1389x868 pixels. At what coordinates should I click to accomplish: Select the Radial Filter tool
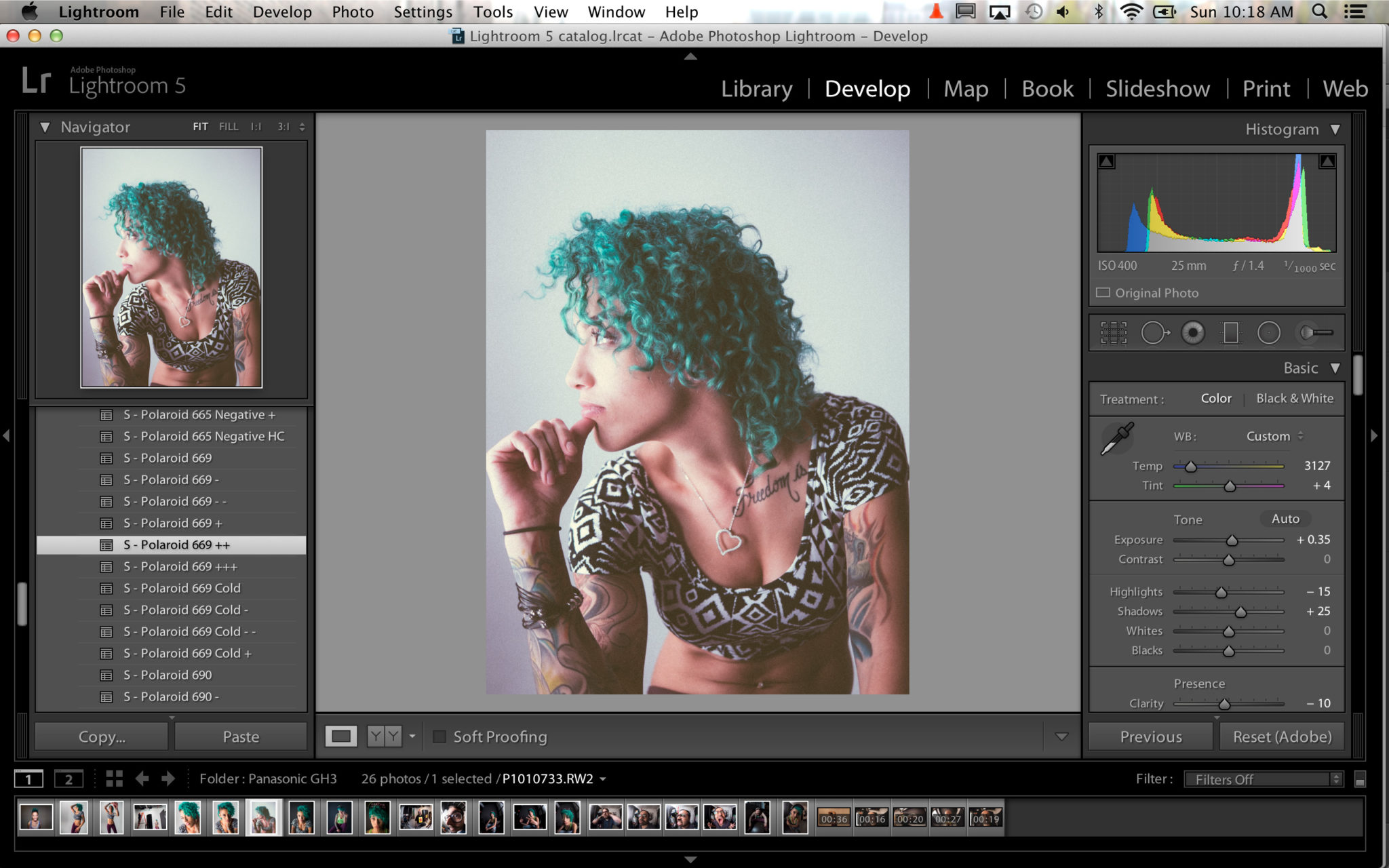pyautogui.click(x=1270, y=332)
